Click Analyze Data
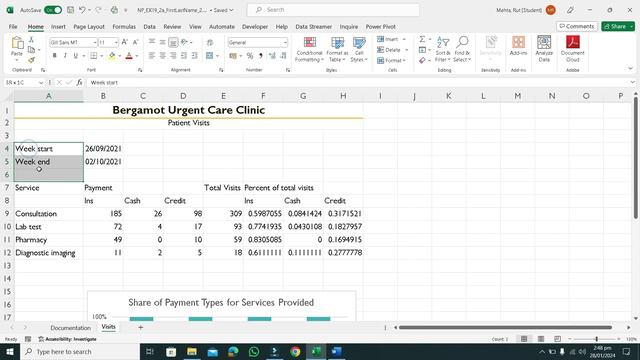640x360 pixels. coord(544,49)
